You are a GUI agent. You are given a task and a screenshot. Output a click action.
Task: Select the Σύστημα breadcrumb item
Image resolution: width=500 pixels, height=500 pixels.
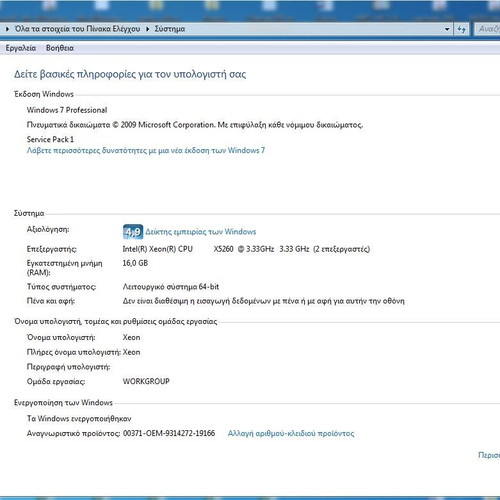tap(170, 29)
